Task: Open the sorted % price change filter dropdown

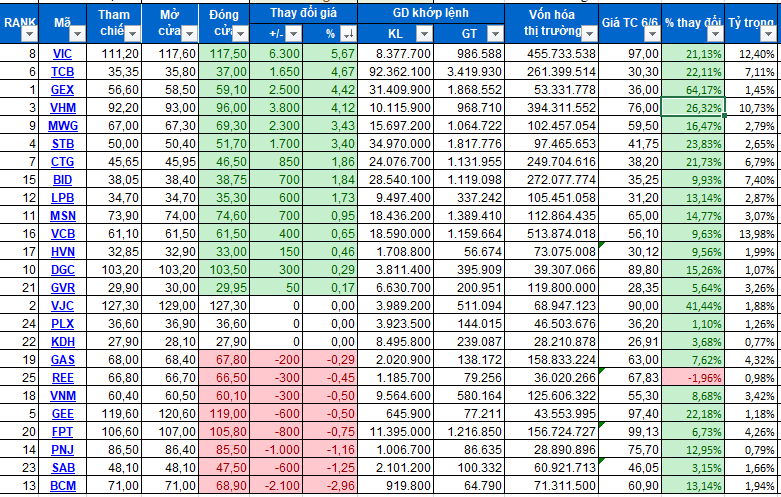Action: tap(348, 34)
